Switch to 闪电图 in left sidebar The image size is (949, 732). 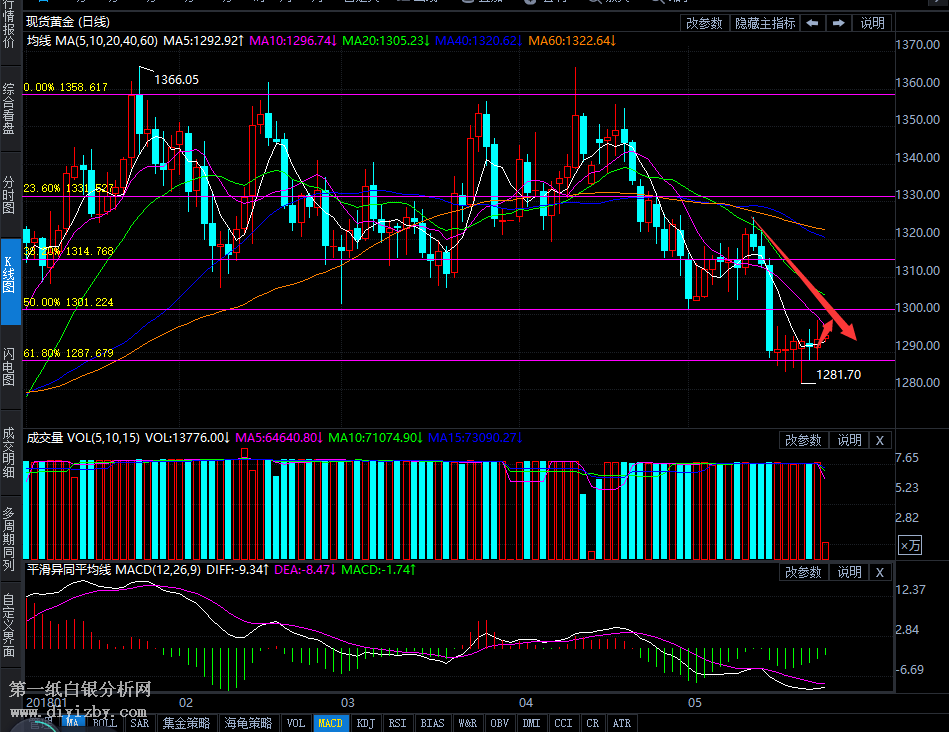coord(9,366)
